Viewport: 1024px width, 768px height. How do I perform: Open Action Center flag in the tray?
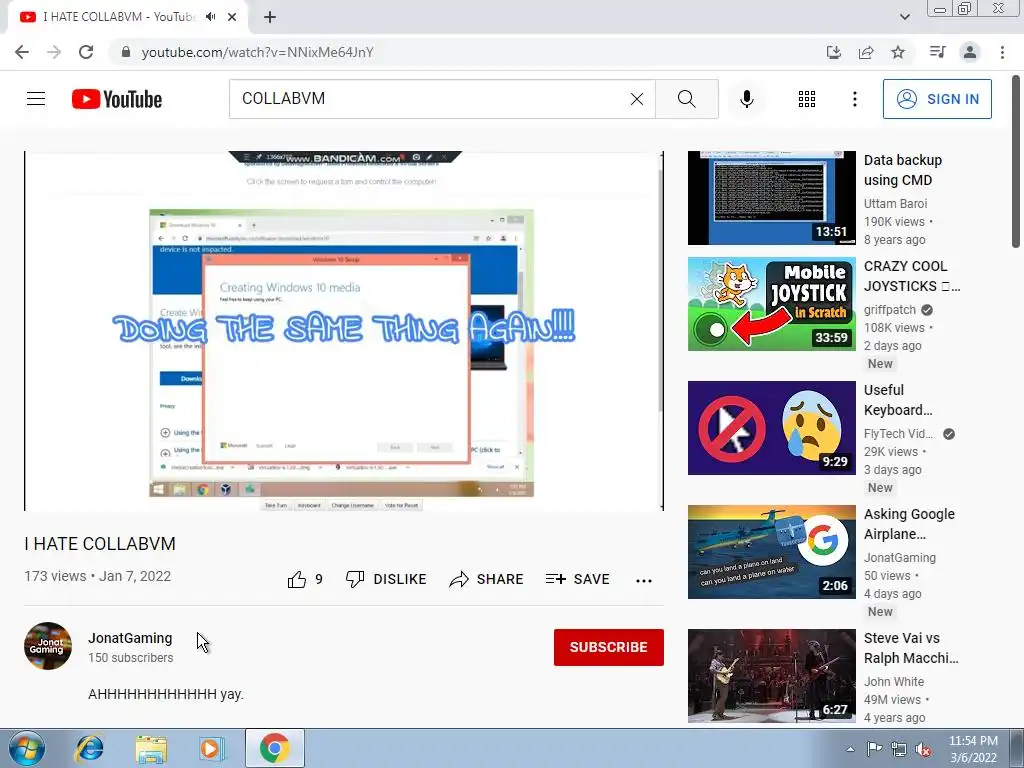pyautogui.click(x=874, y=748)
